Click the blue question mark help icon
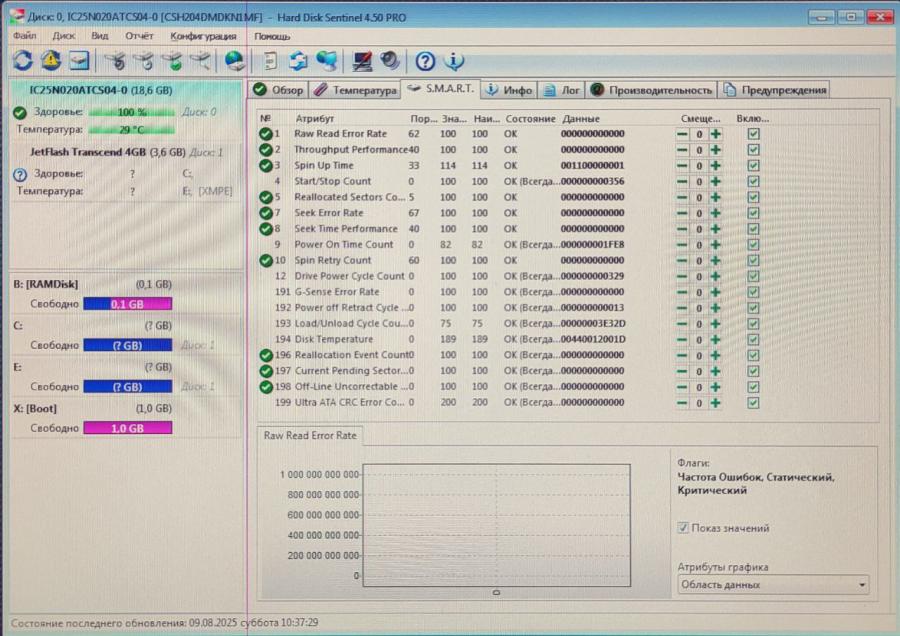The width and height of the screenshot is (900, 636). point(425,61)
